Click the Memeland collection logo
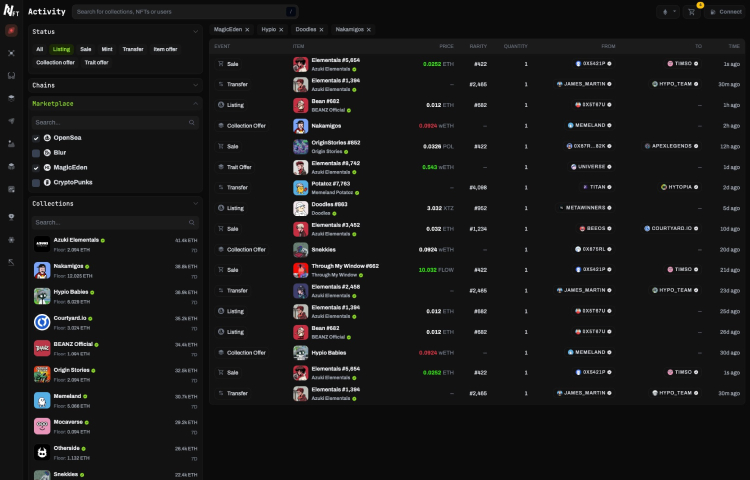 pyautogui.click(x=42, y=400)
